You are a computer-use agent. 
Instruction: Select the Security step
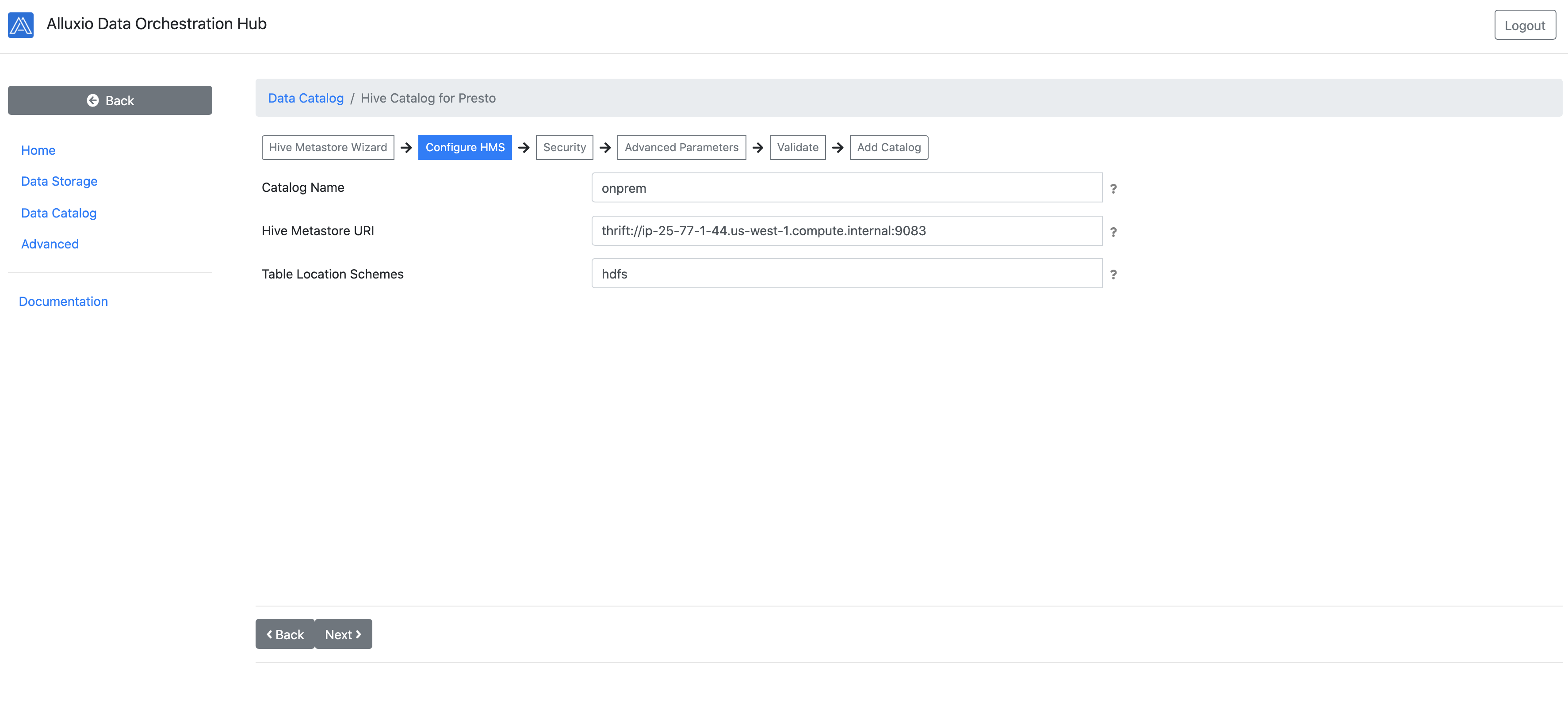(564, 147)
